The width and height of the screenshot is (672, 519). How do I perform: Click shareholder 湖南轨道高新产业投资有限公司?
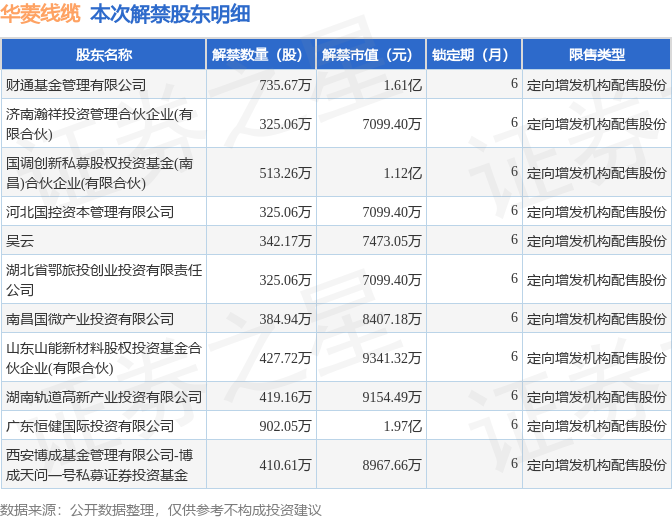point(104,397)
